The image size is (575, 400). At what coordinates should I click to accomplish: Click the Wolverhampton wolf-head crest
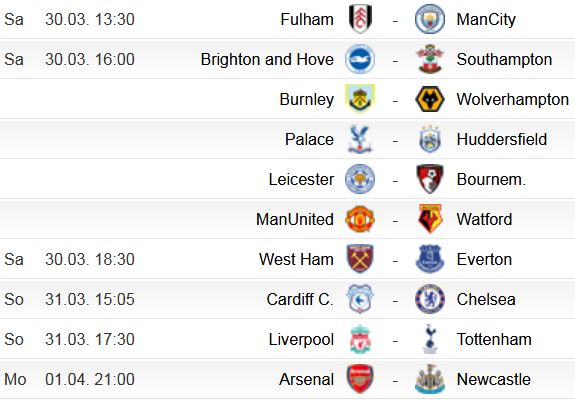(430, 99)
